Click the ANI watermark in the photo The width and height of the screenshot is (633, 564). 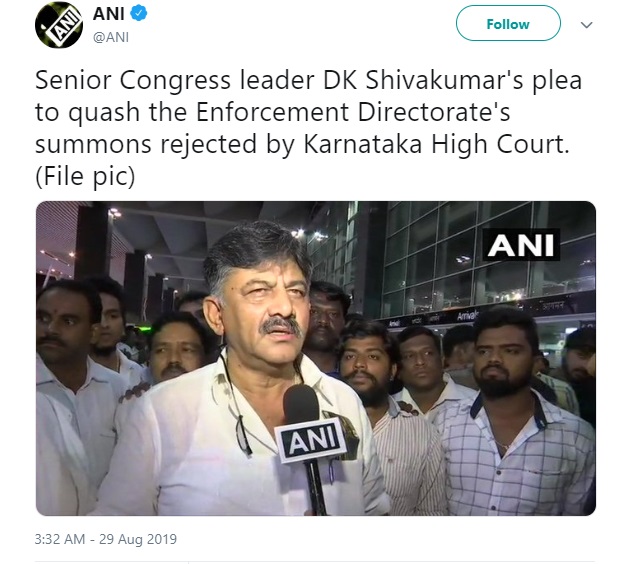[521, 245]
